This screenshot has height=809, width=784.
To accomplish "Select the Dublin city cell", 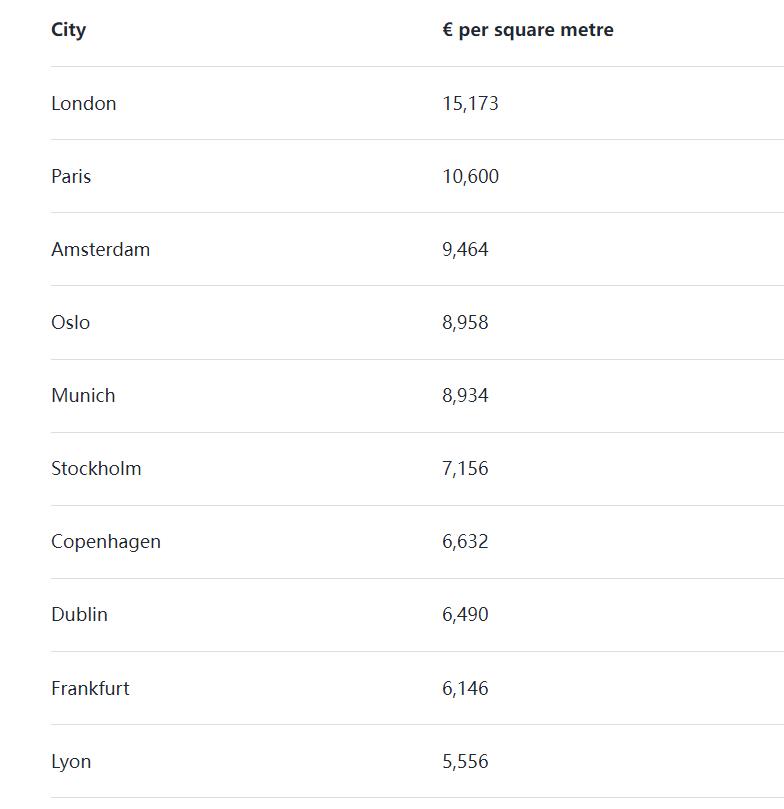I will pyautogui.click(x=79, y=614).
